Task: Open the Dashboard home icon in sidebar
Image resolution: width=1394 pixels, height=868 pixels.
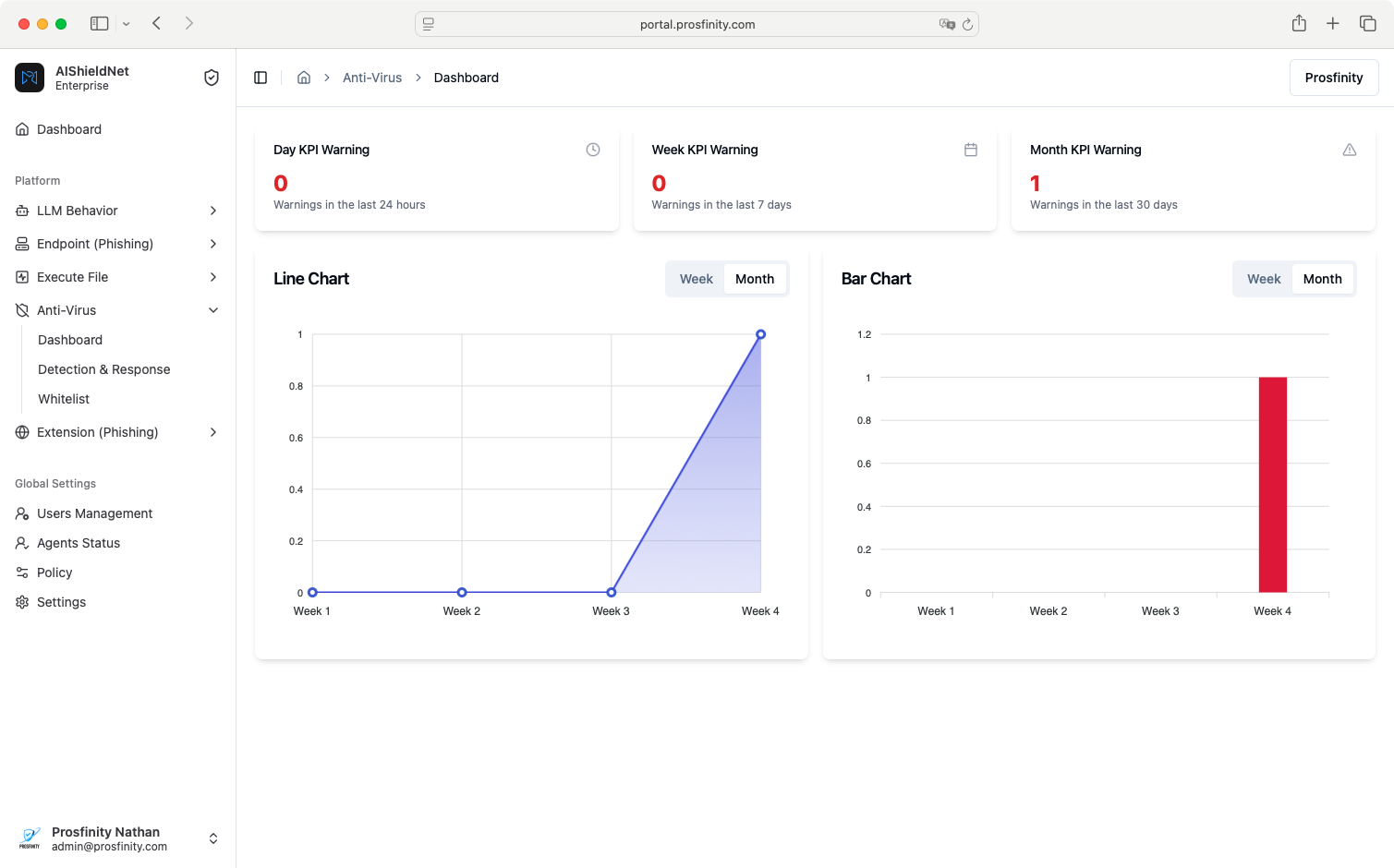Action: pos(20,129)
